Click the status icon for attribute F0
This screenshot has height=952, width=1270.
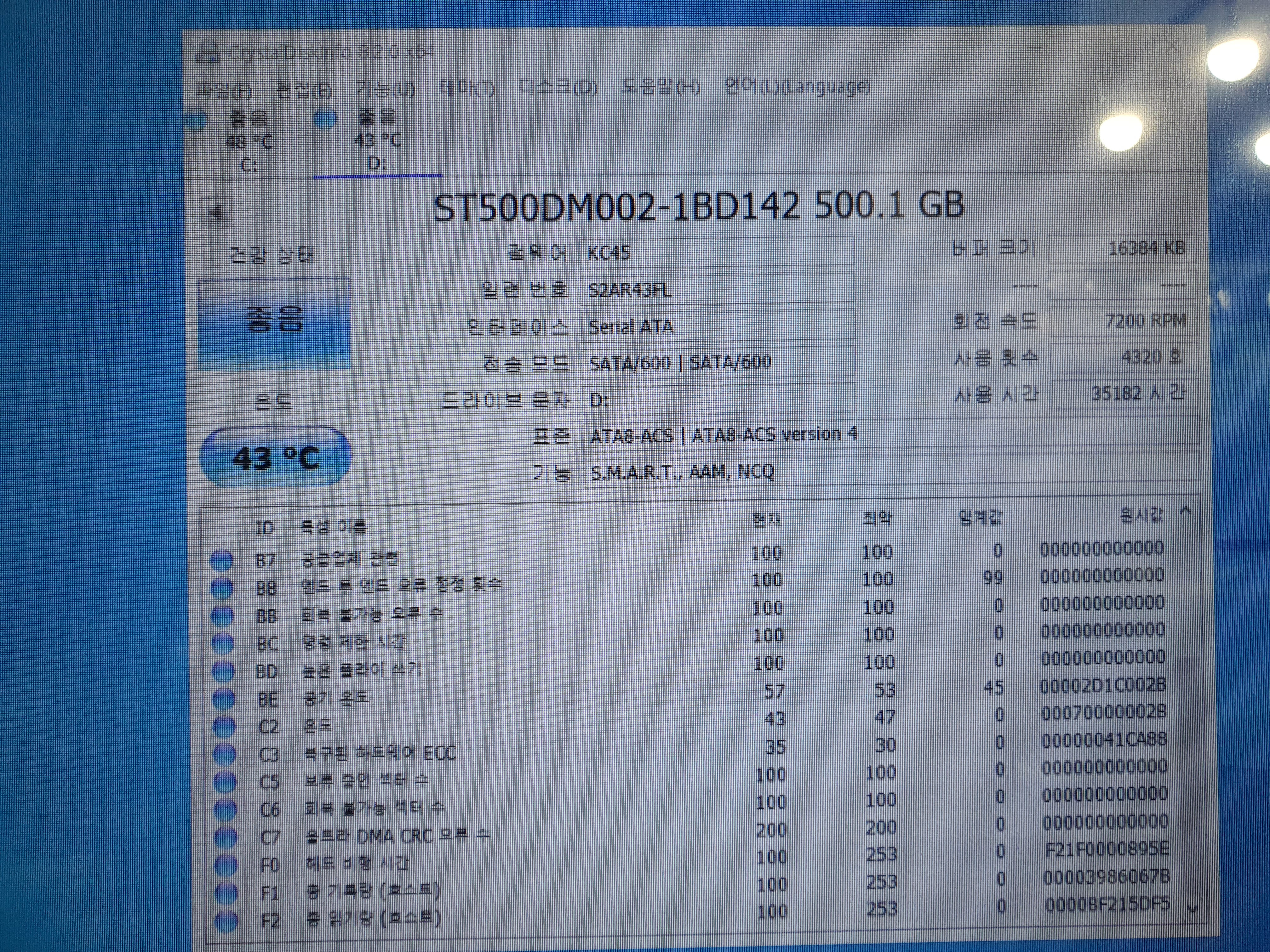pyautogui.click(x=226, y=865)
